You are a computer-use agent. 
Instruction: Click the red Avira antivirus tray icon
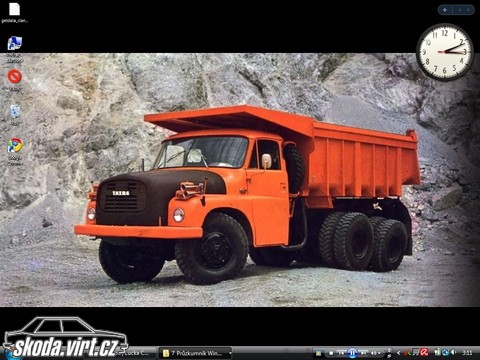(x=424, y=353)
